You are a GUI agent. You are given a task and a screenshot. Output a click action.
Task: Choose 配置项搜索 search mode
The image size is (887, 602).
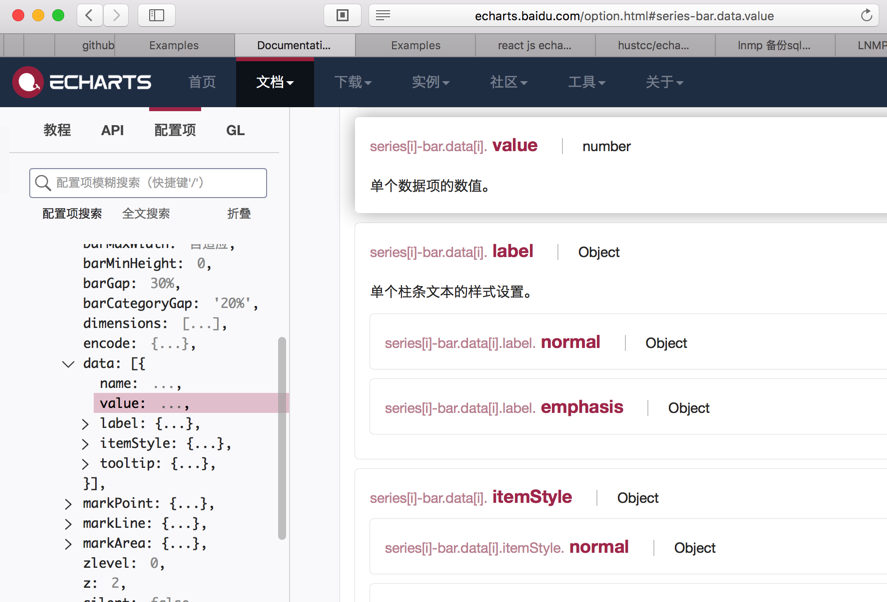(x=72, y=213)
